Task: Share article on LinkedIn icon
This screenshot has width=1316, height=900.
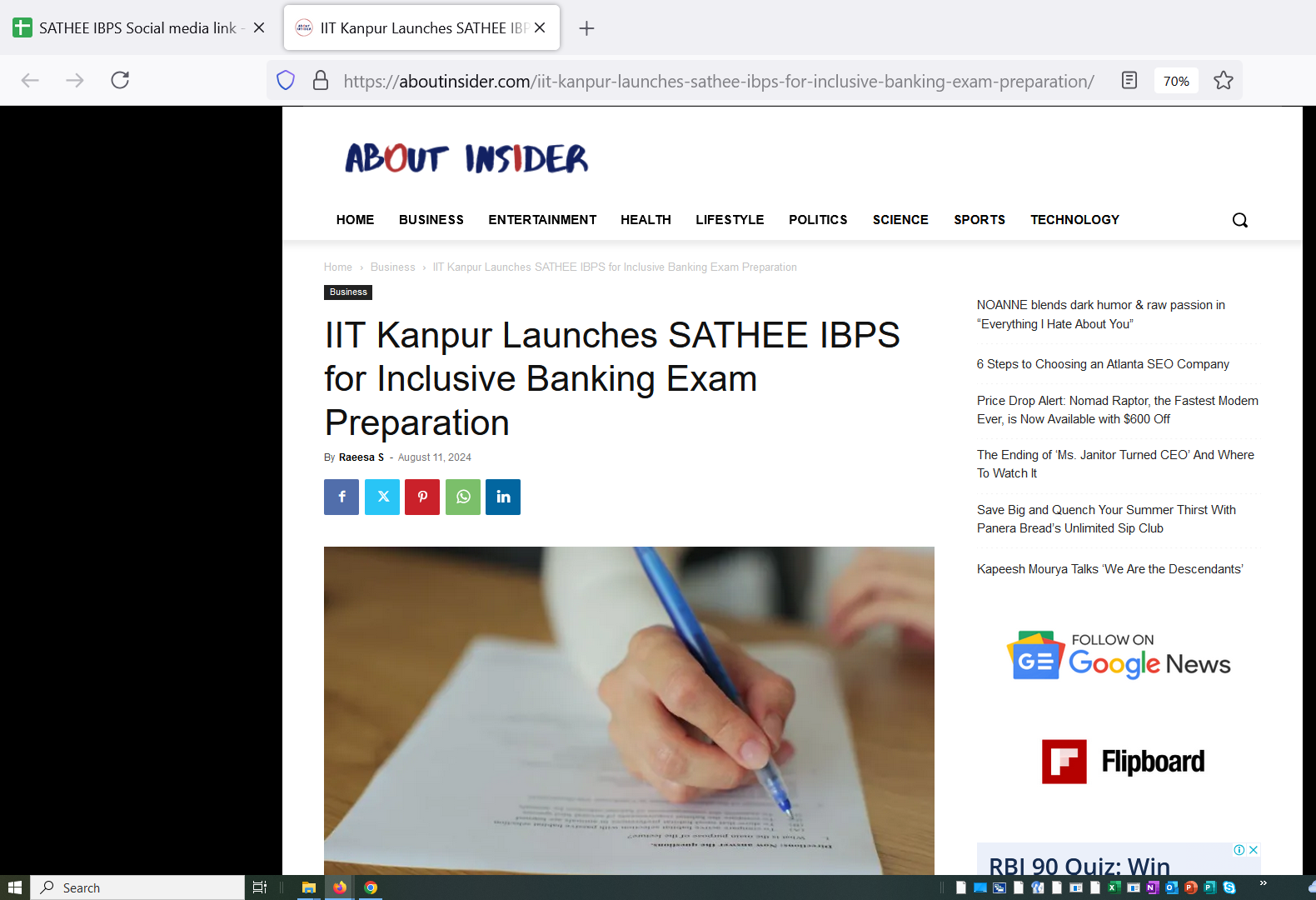Action: (x=503, y=497)
